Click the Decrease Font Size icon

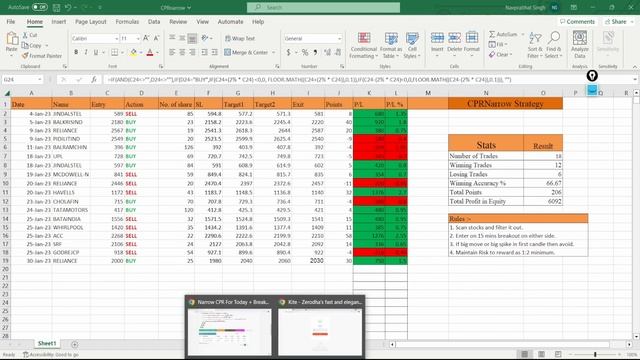pyautogui.click(x=156, y=38)
